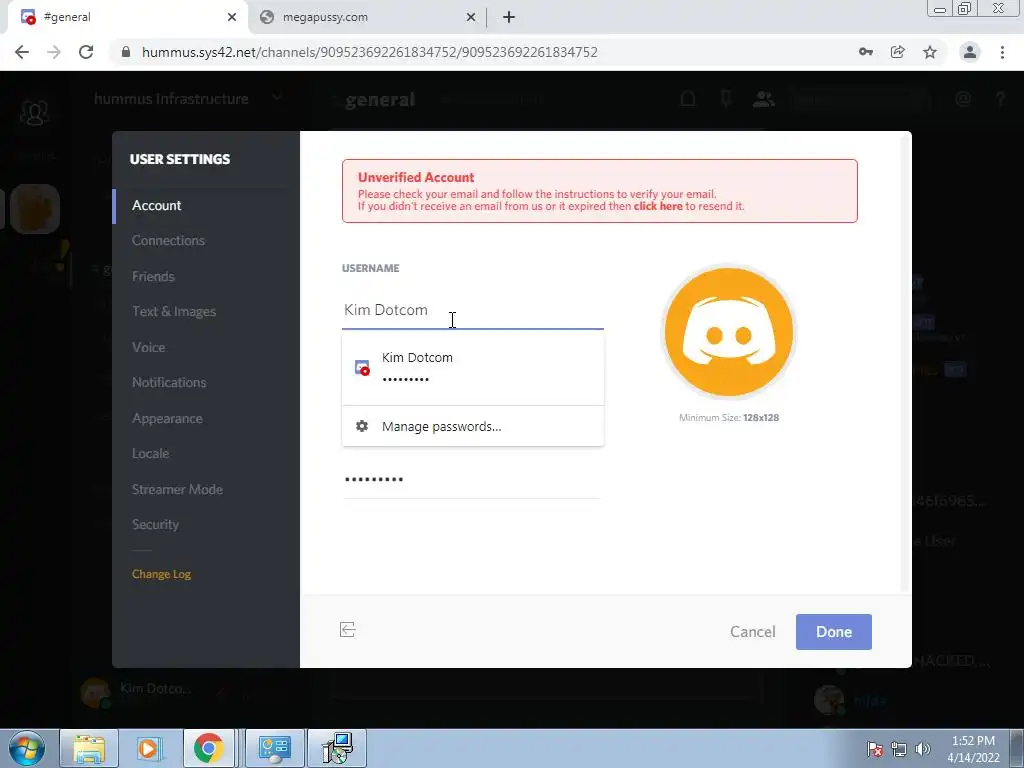Click the Action Center flag tray icon

click(x=875, y=749)
